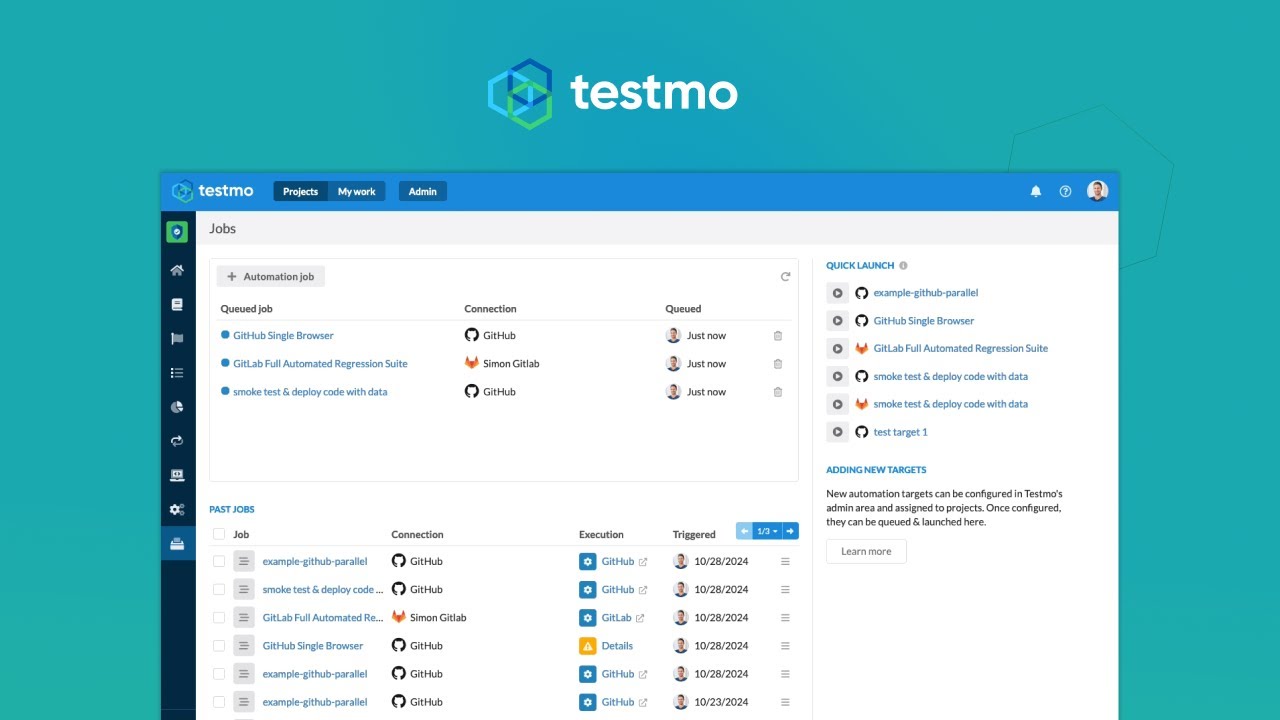Click the Quick Launch info icon
This screenshot has height=720, width=1280.
pyautogui.click(x=903, y=266)
